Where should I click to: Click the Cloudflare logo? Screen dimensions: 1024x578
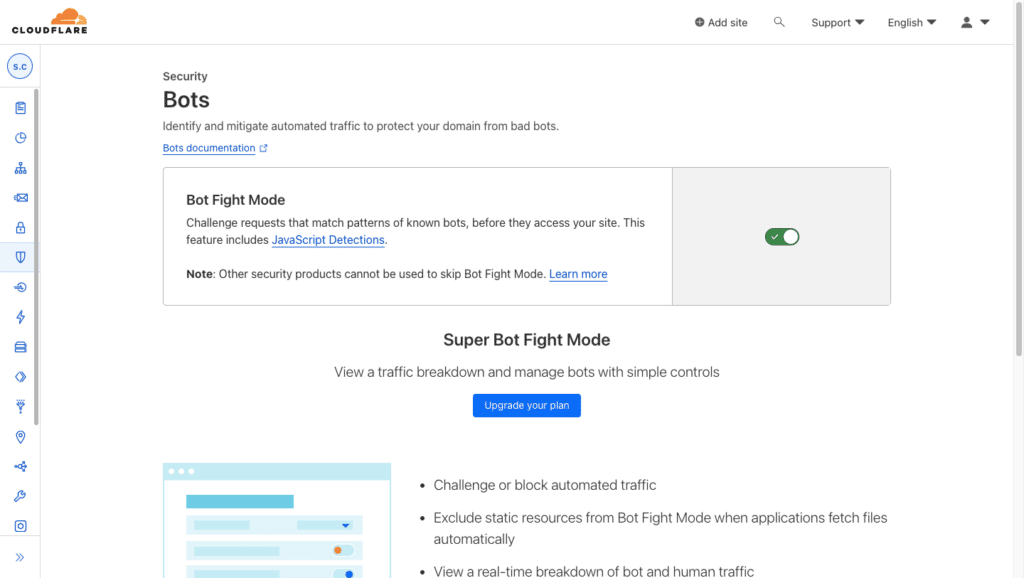(50, 21)
